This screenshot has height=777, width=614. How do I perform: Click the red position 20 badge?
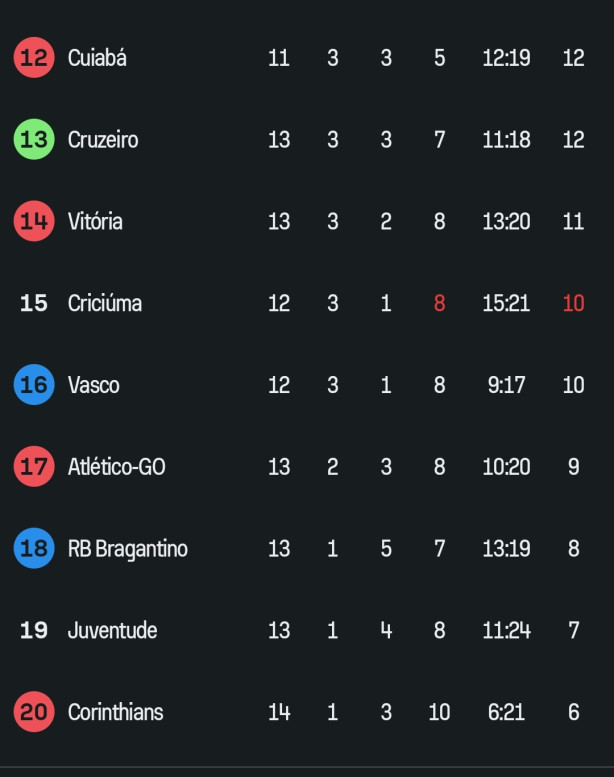[34, 712]
